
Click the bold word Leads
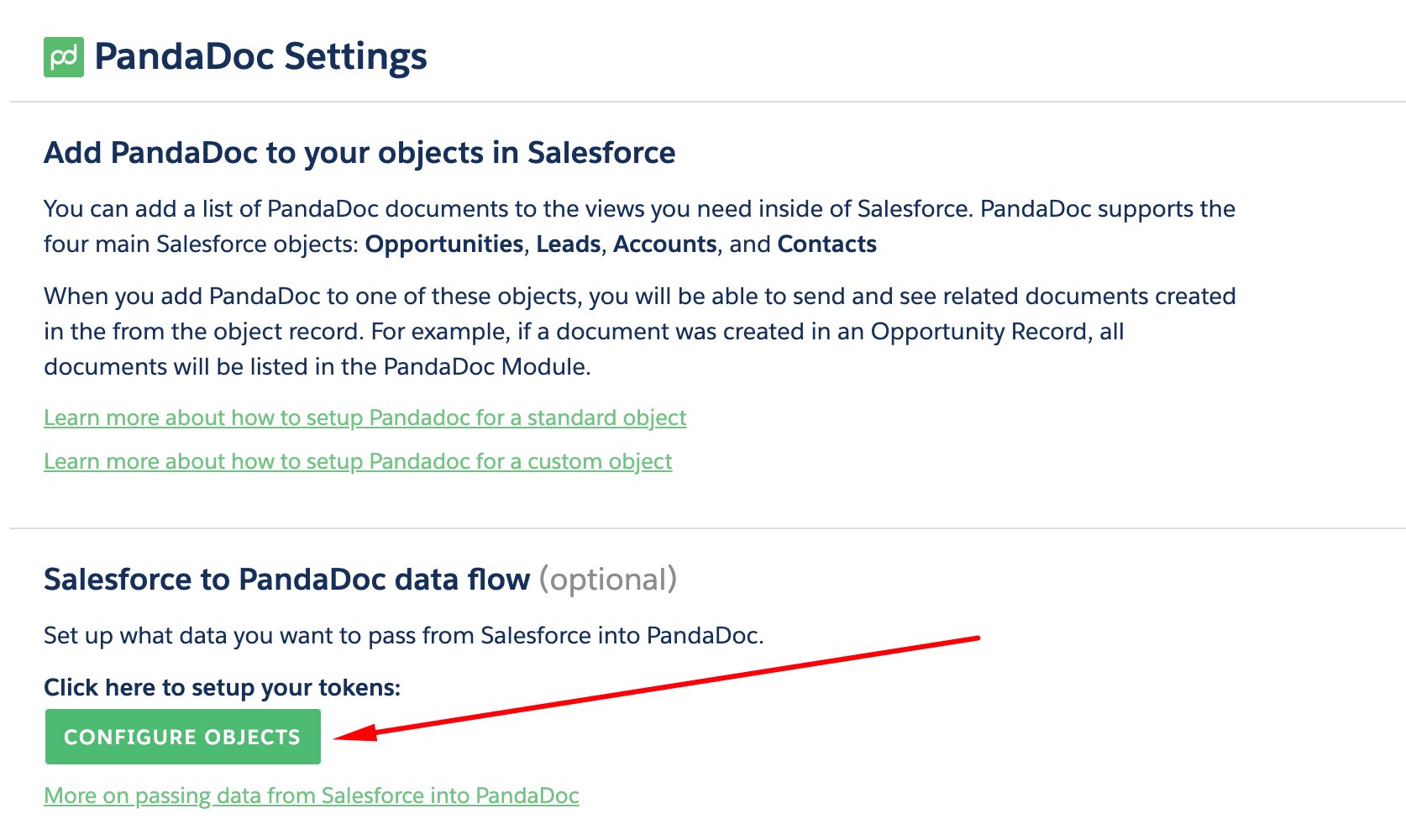click(569, 244)
